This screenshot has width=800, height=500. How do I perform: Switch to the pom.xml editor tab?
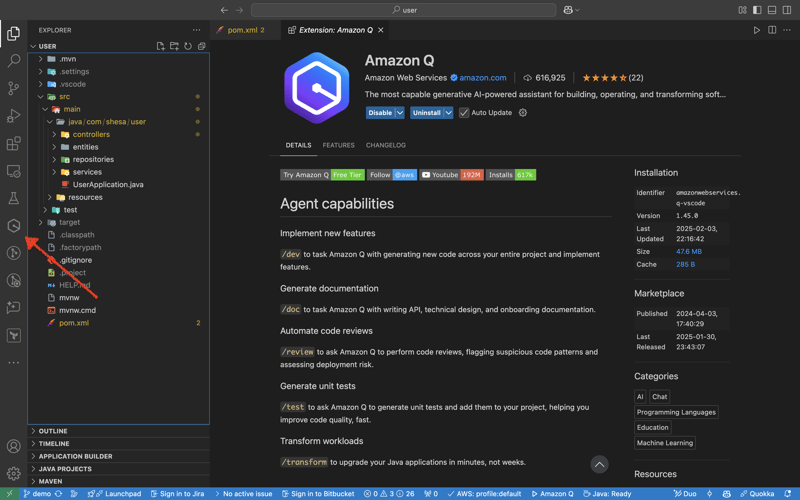pyautogui.click(x=242, y=30)
